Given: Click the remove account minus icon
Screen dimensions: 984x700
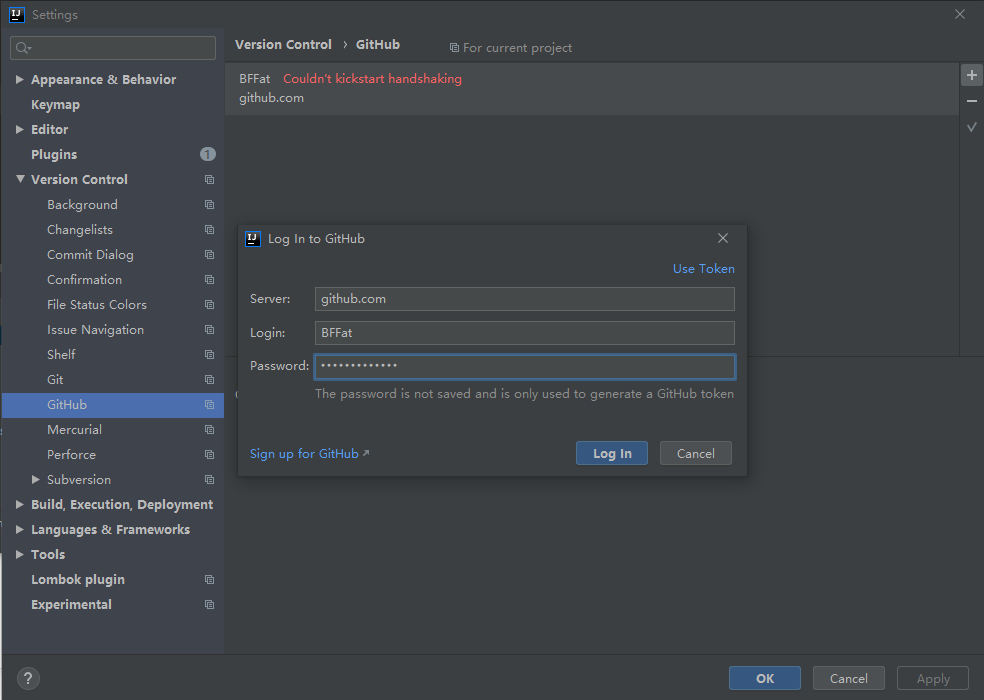Looking at the screenshot, I should tap(971, 101).
